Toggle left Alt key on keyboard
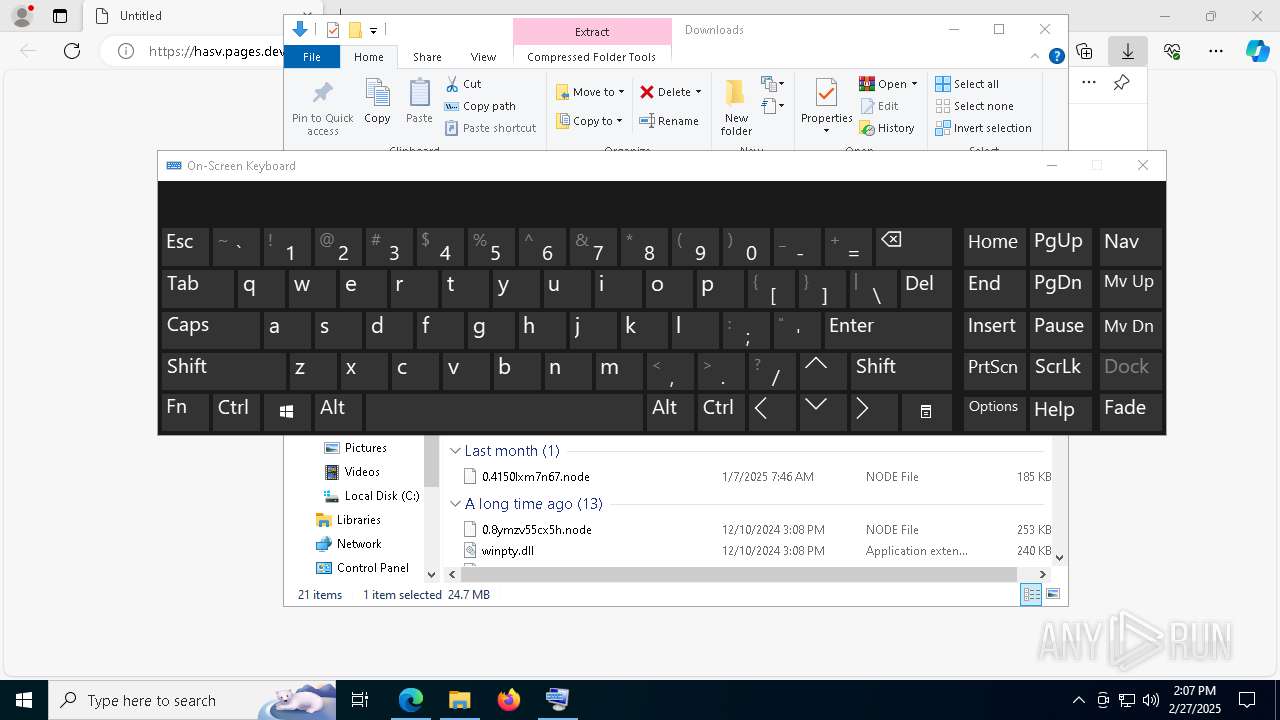The height and width of the screenshot is (720, 1280). point(338,412)
